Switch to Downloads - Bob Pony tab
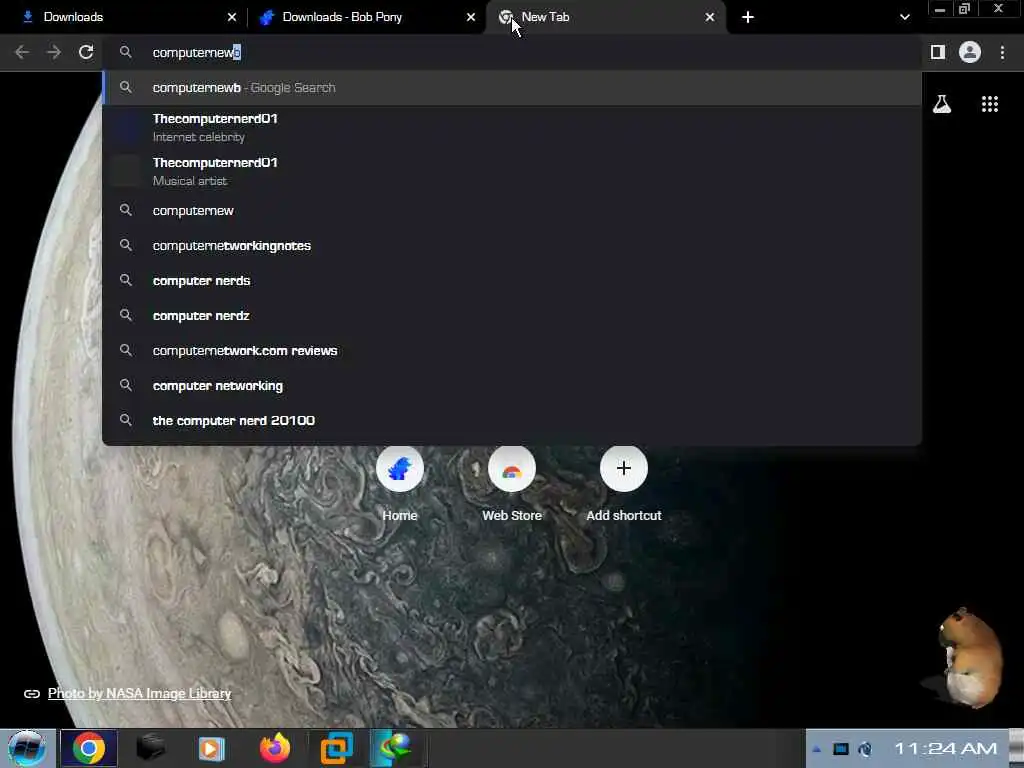Image resolution: width=1024 pixels, height=768 pixels. [366, 17]
